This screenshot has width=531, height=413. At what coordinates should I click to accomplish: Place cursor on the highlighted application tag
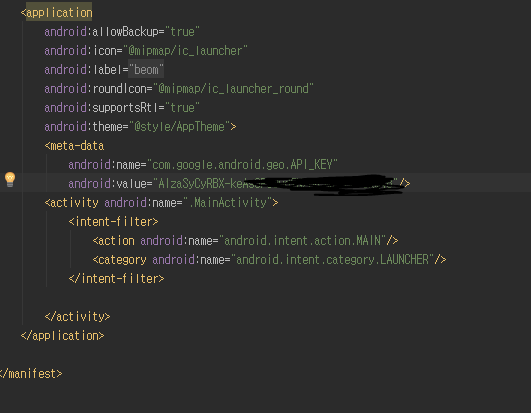pyautogui.click(x=59, y=13)
